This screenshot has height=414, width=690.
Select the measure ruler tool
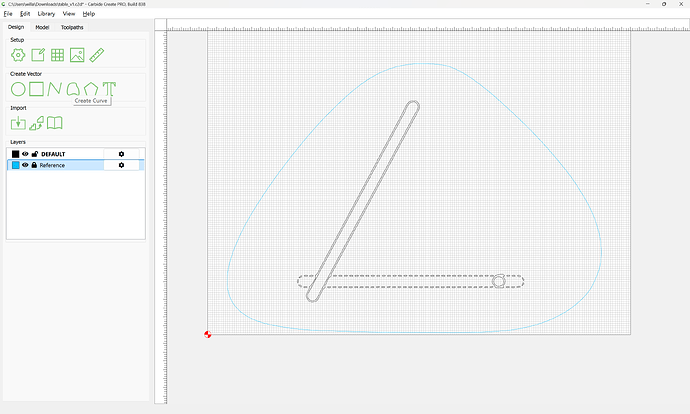97,55
